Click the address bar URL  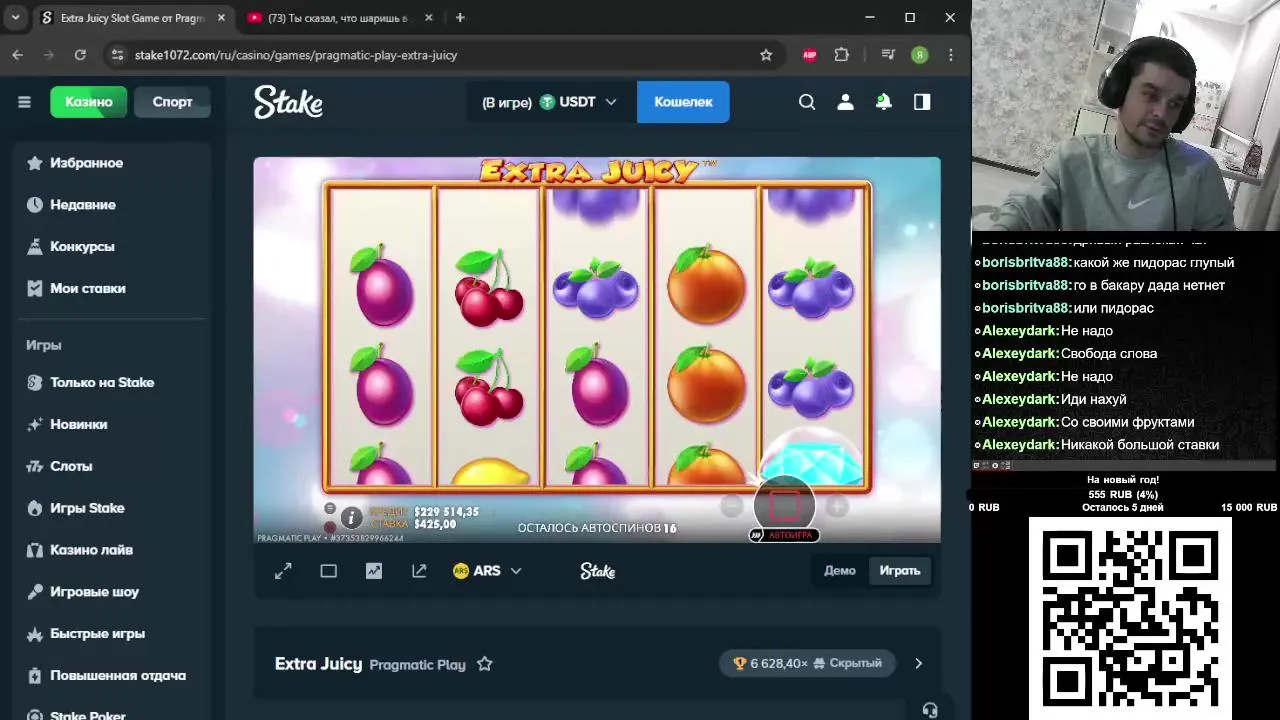click(296, 55)
